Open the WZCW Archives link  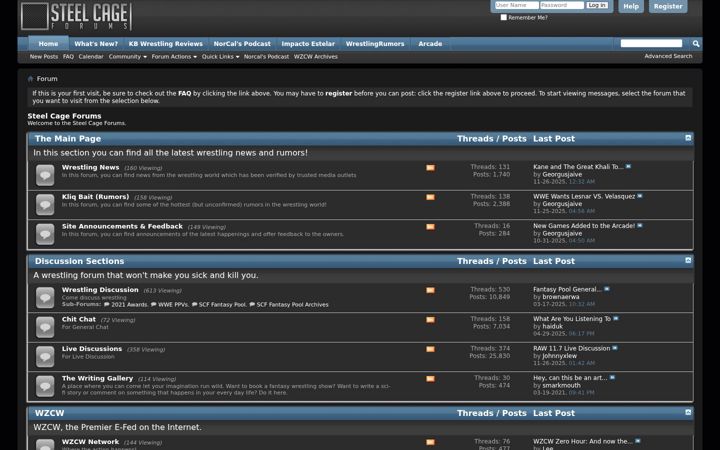(x=315, y=57)
